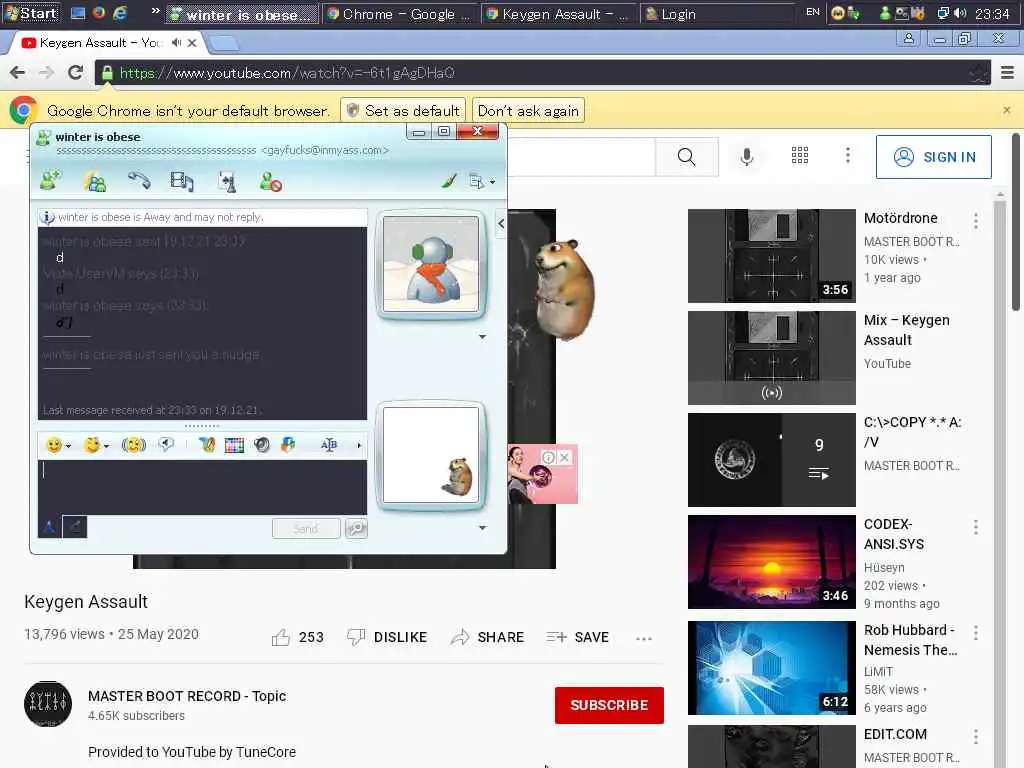Screen dimensions: 1024x768
Task: Open Messenger show-menu dropdown icon
Action: [x=482, y=182]
